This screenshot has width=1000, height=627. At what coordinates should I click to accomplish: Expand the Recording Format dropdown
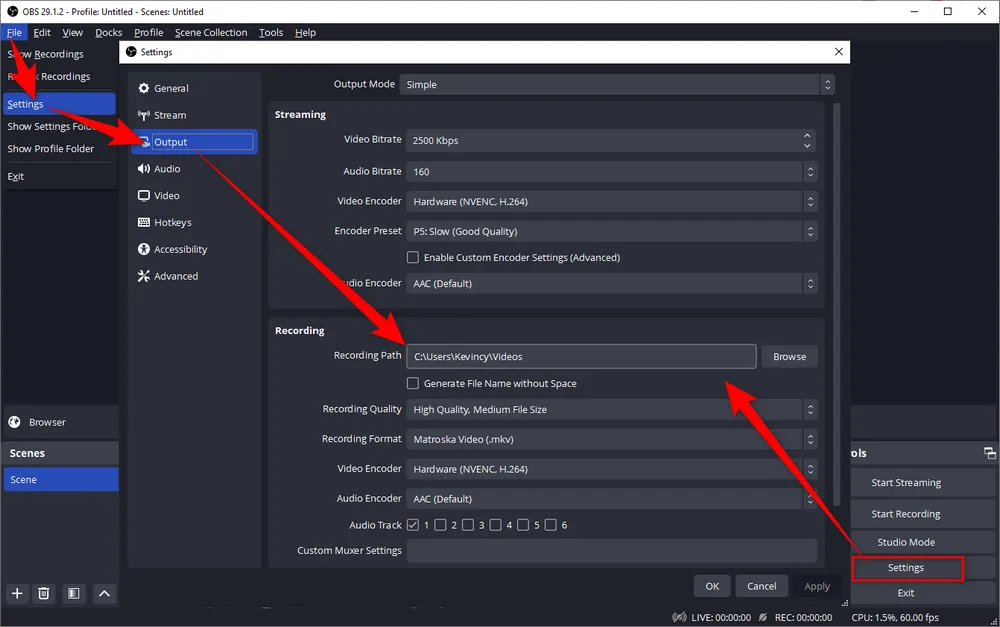611,439
